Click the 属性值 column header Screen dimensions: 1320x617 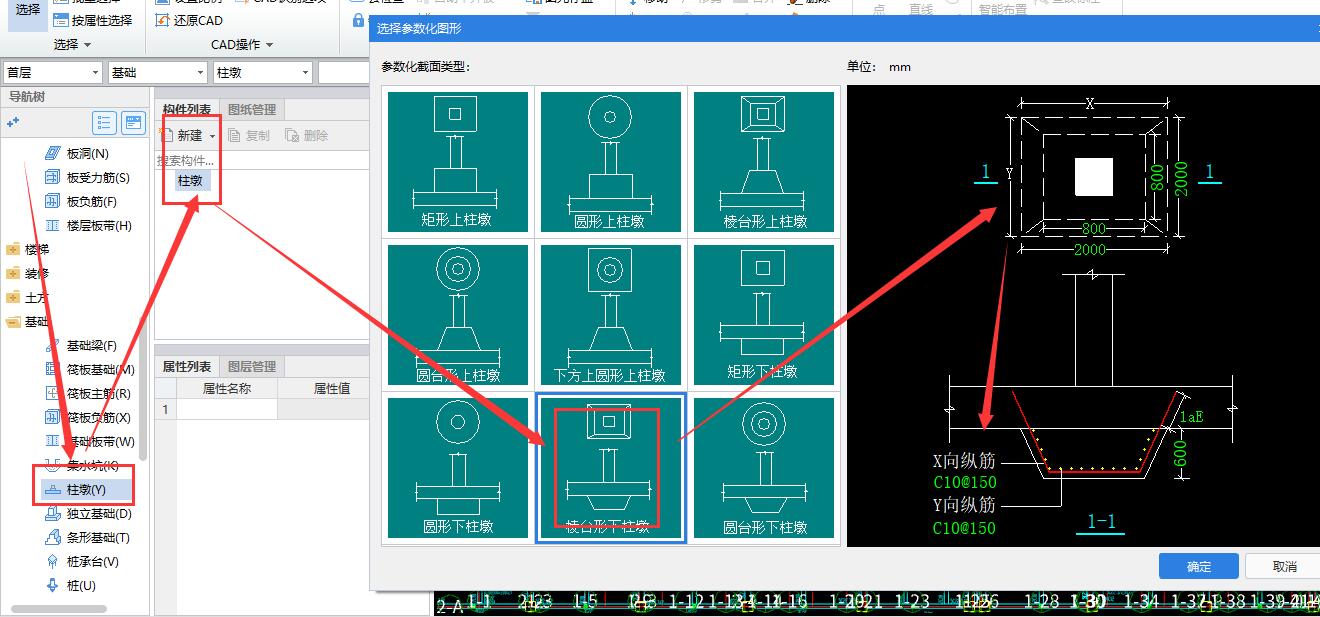331,388
